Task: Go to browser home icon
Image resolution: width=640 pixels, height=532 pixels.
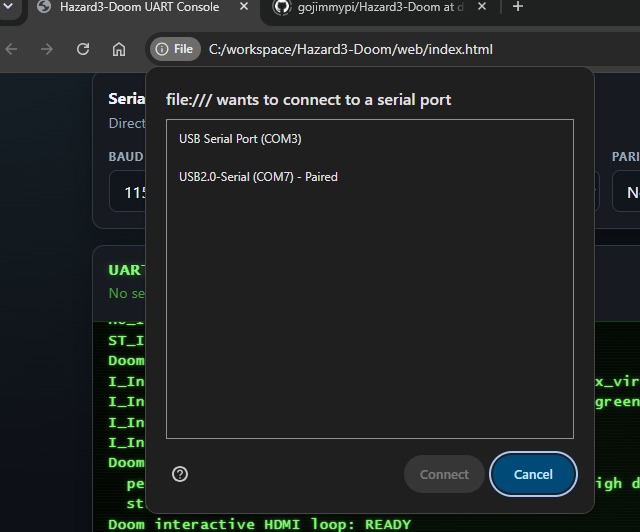Action: click(x=119, y=49)
